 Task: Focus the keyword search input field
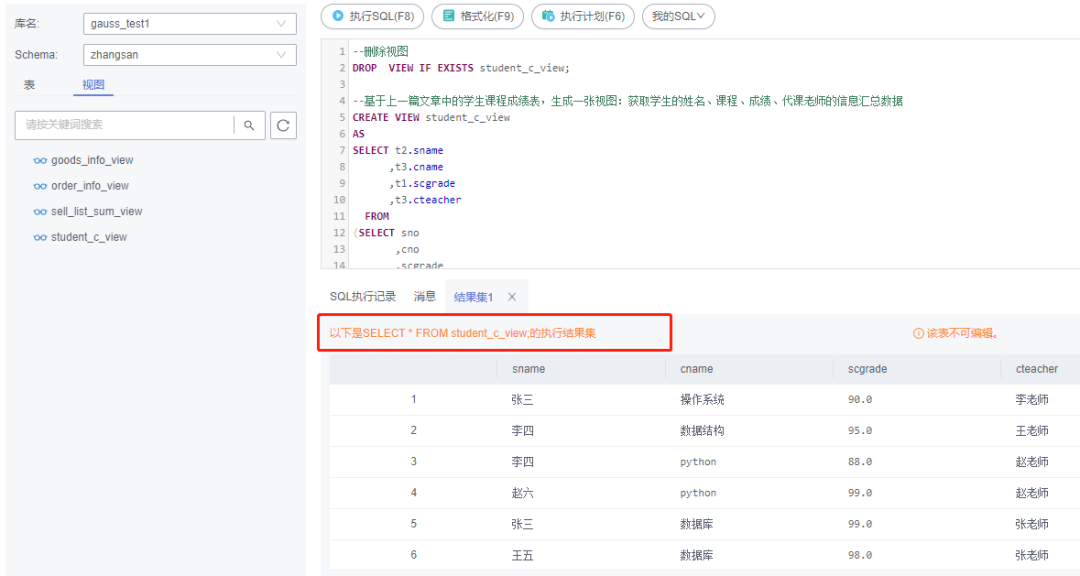click(127, 125)
